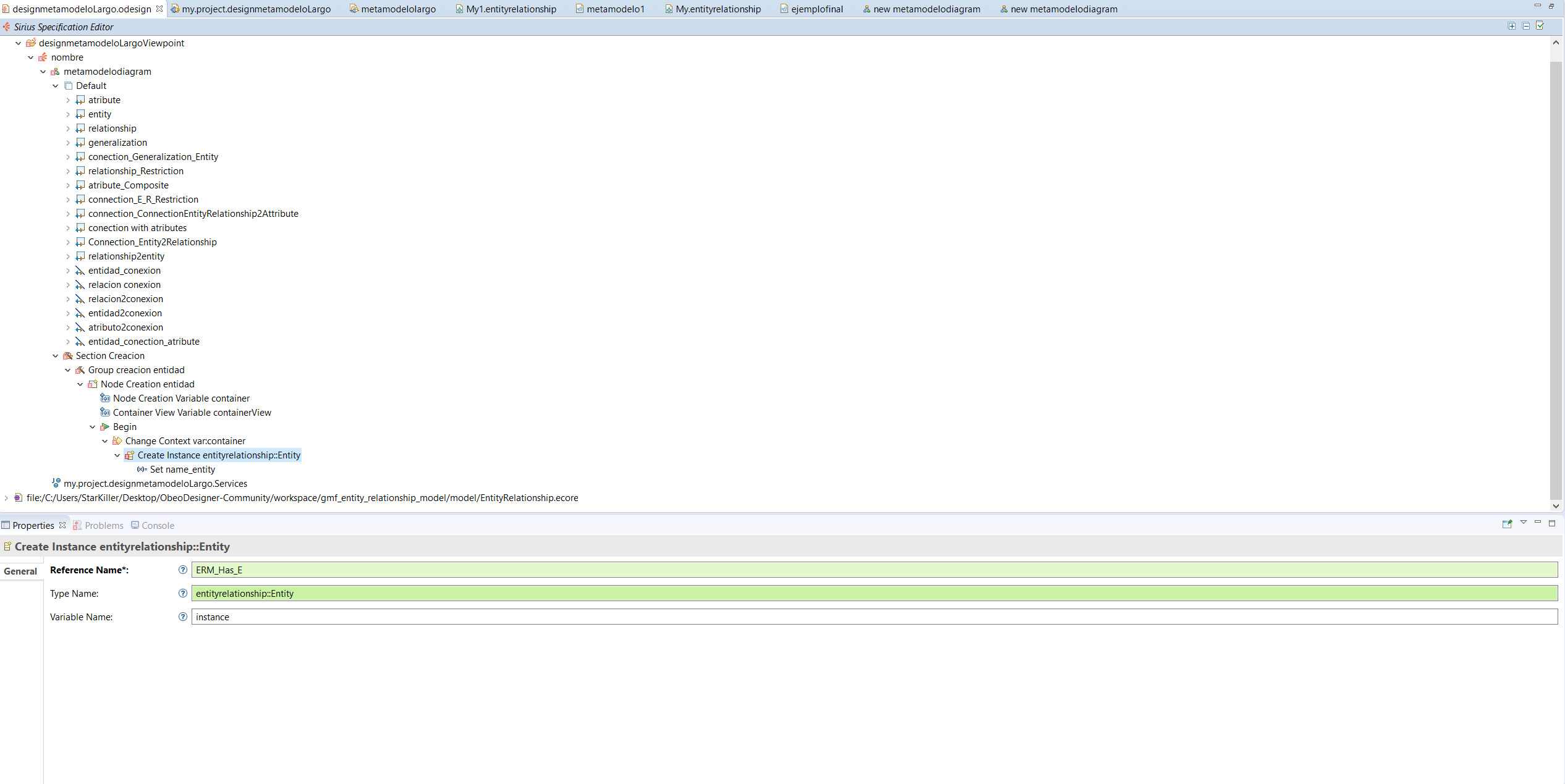Click the Collapse All icon in editor header
The width and height of the screenshot is (1565, 784).
pyautogui.click(x=1525, y=26)
